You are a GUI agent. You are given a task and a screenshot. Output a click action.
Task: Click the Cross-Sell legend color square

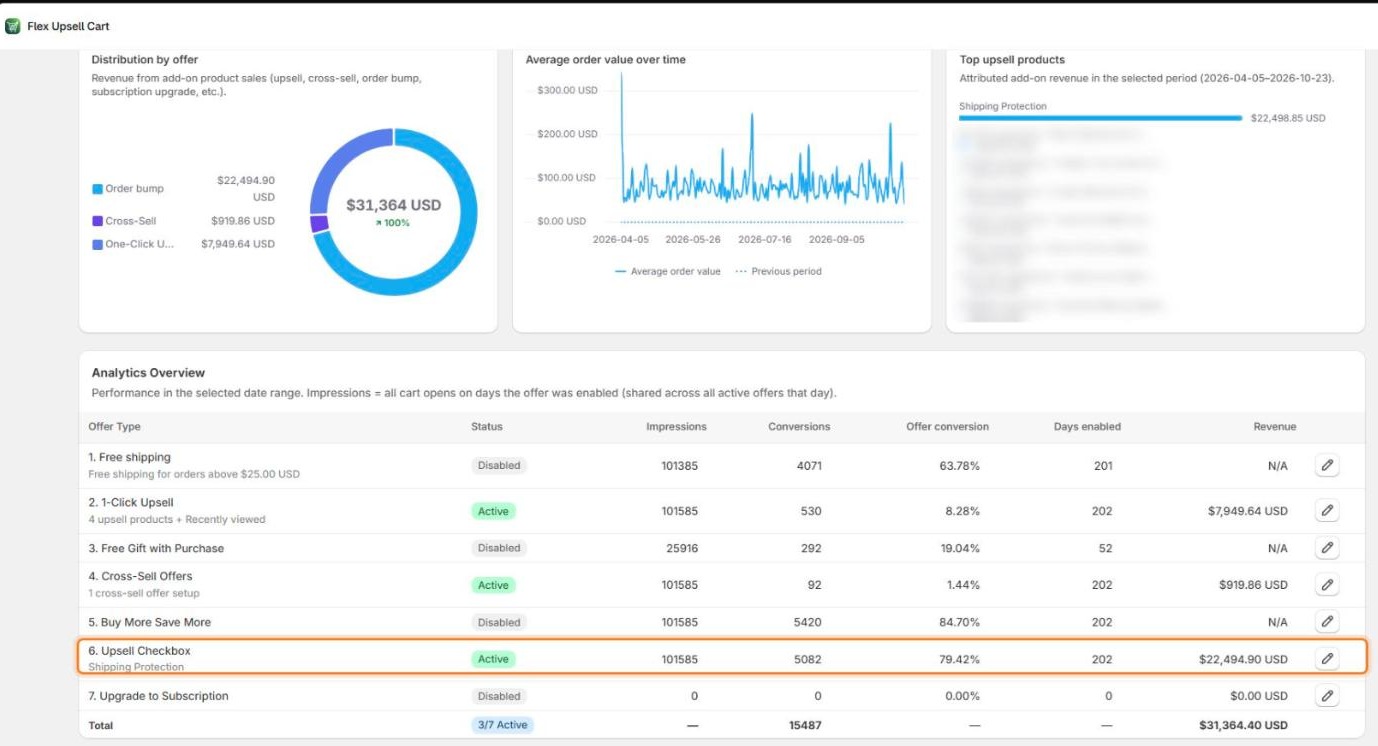(x=97, y=221)
